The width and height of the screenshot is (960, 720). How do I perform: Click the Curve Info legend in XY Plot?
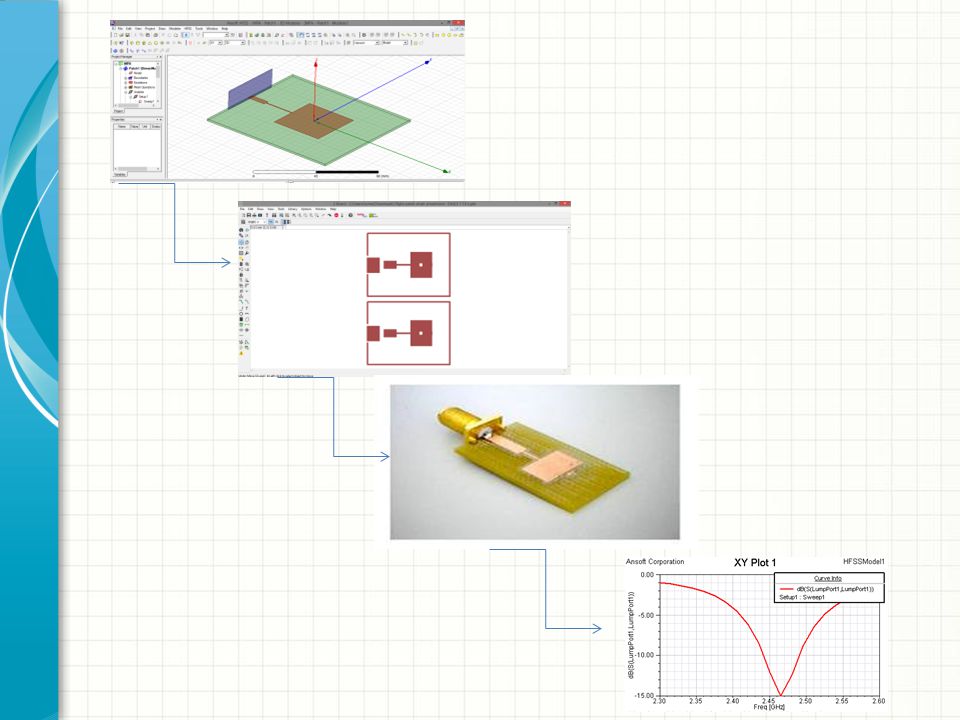[x=829, y=588]
